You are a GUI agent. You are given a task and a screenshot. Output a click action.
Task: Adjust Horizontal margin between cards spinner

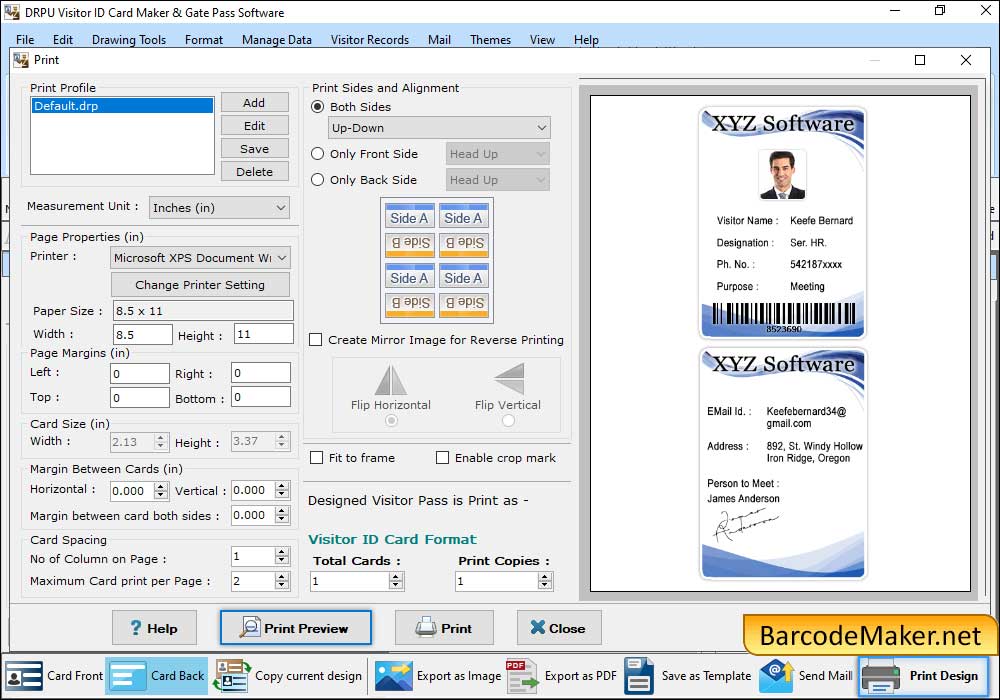point(161,491)
